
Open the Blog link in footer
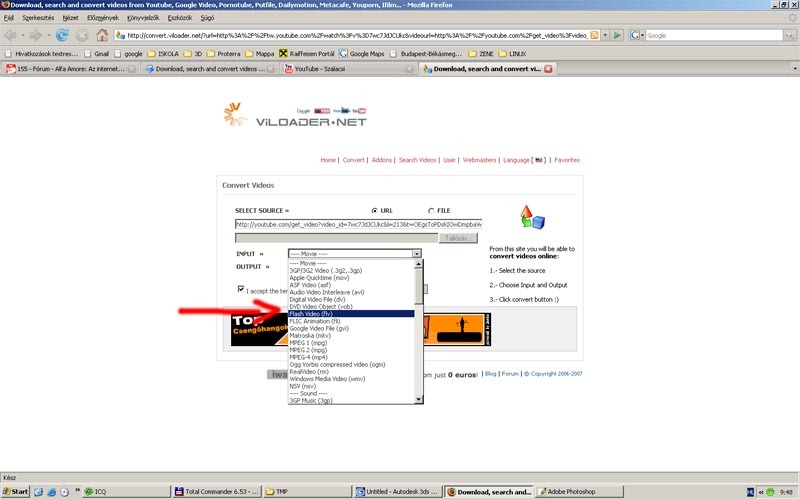click(490, 374)
